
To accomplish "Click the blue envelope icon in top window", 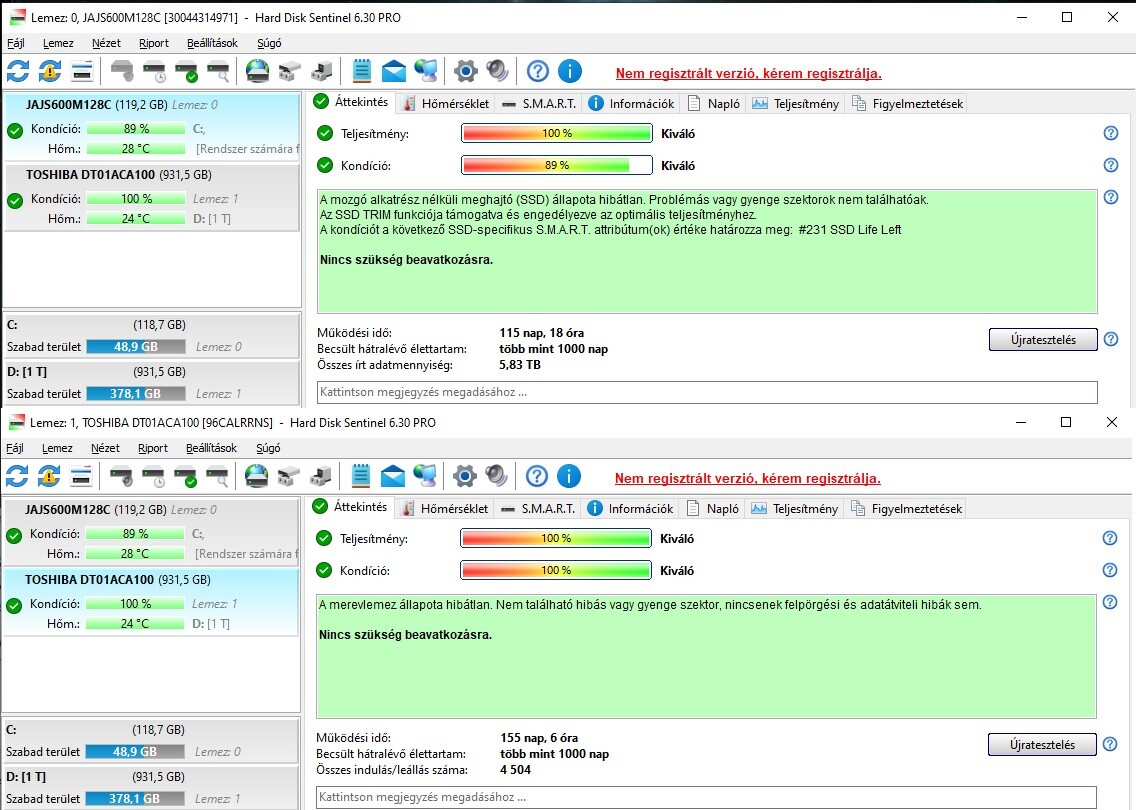I will 393,71.
